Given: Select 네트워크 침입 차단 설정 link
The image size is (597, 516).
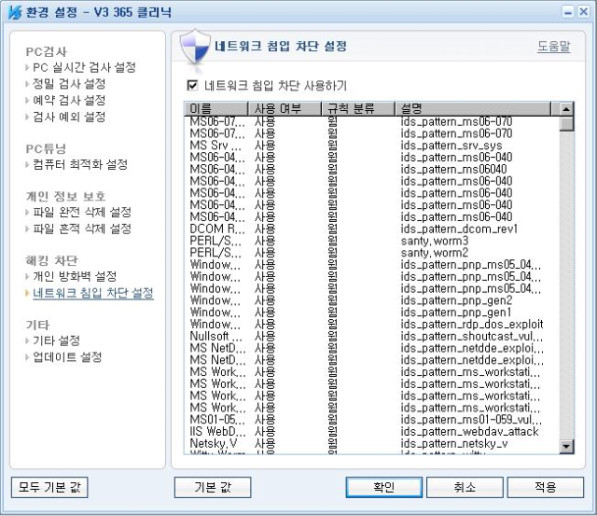Looking at the screenshot, I should click(x=93, y=293).
